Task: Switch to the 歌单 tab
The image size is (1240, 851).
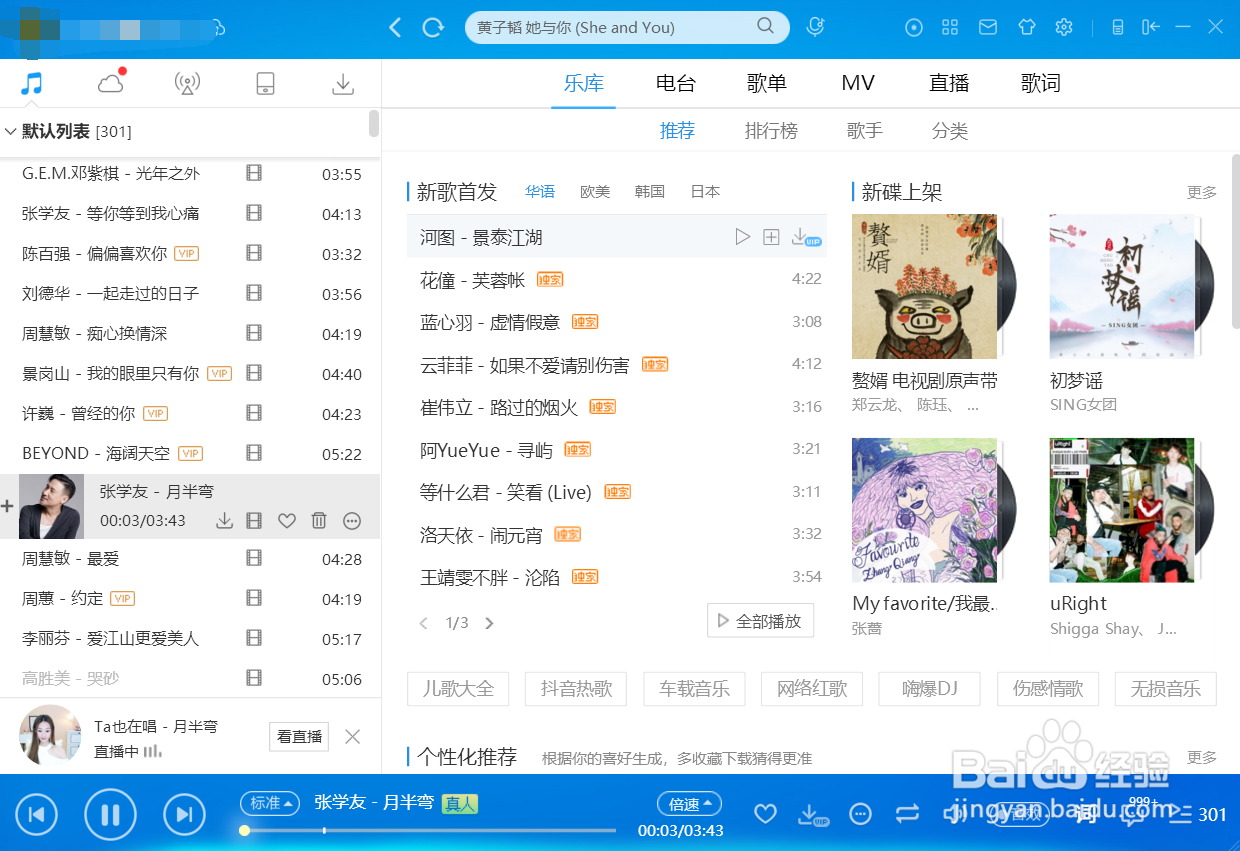Action: (x=767, y=83)
